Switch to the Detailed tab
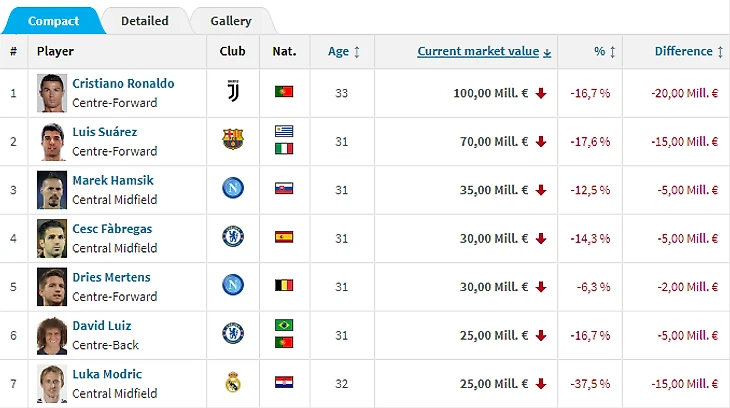This screenshot has width=730, height=408. 145,20
